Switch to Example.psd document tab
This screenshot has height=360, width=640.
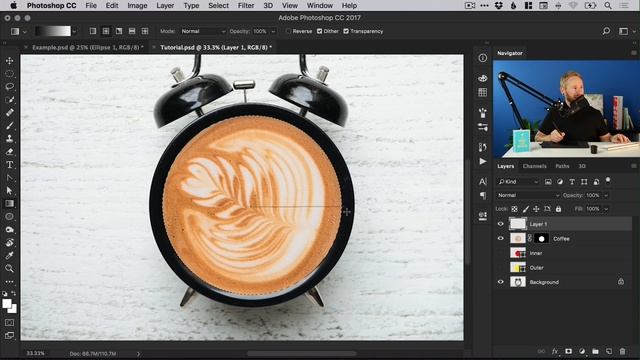(x=87, y=47)
